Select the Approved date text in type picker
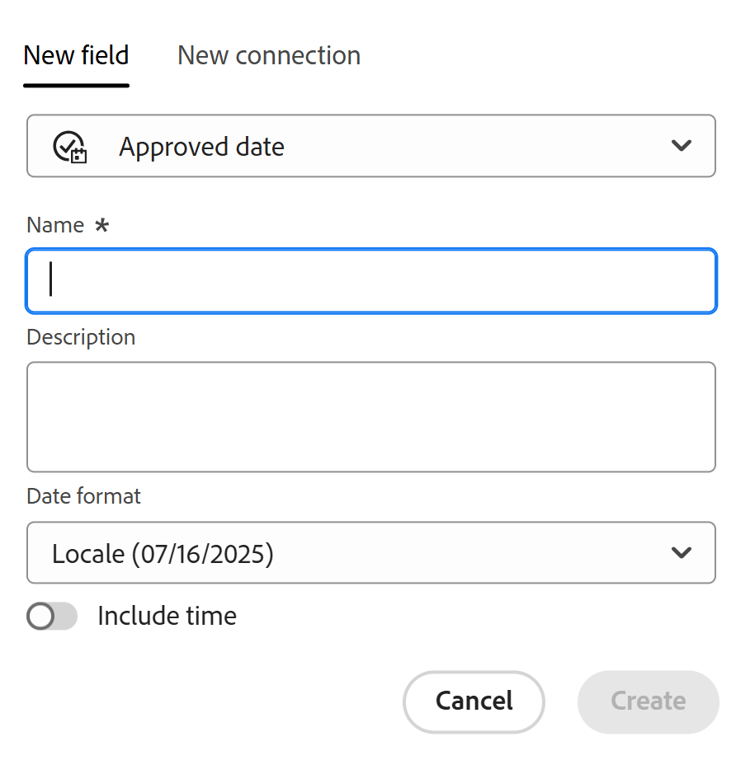 coord(202,147)
